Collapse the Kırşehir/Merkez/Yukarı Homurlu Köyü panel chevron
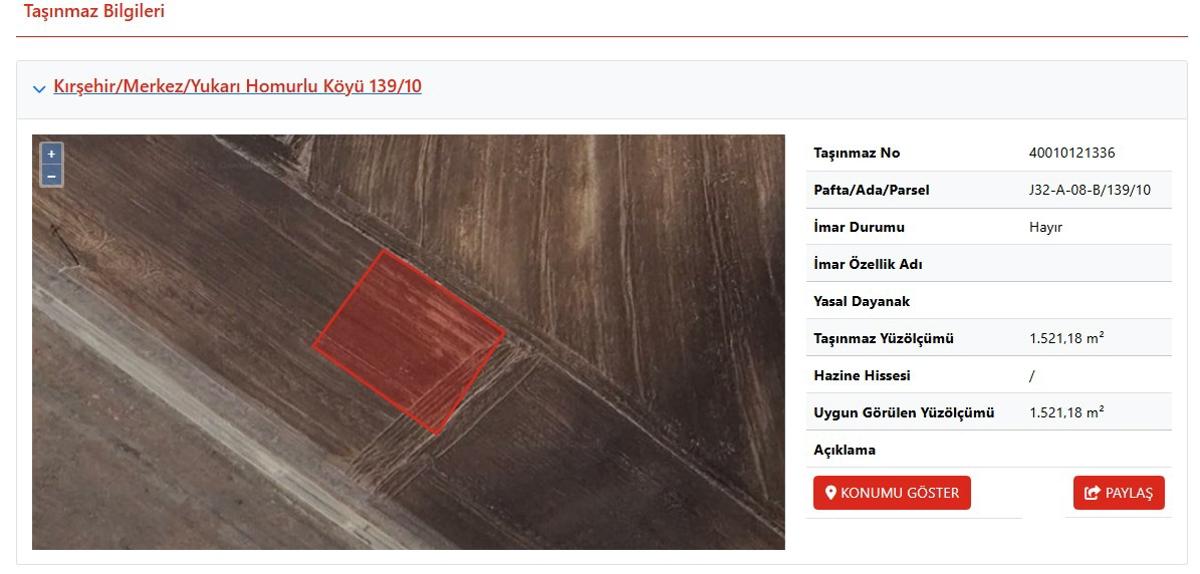This screenshot has height=574, width=1200. (x=39, y=88)
